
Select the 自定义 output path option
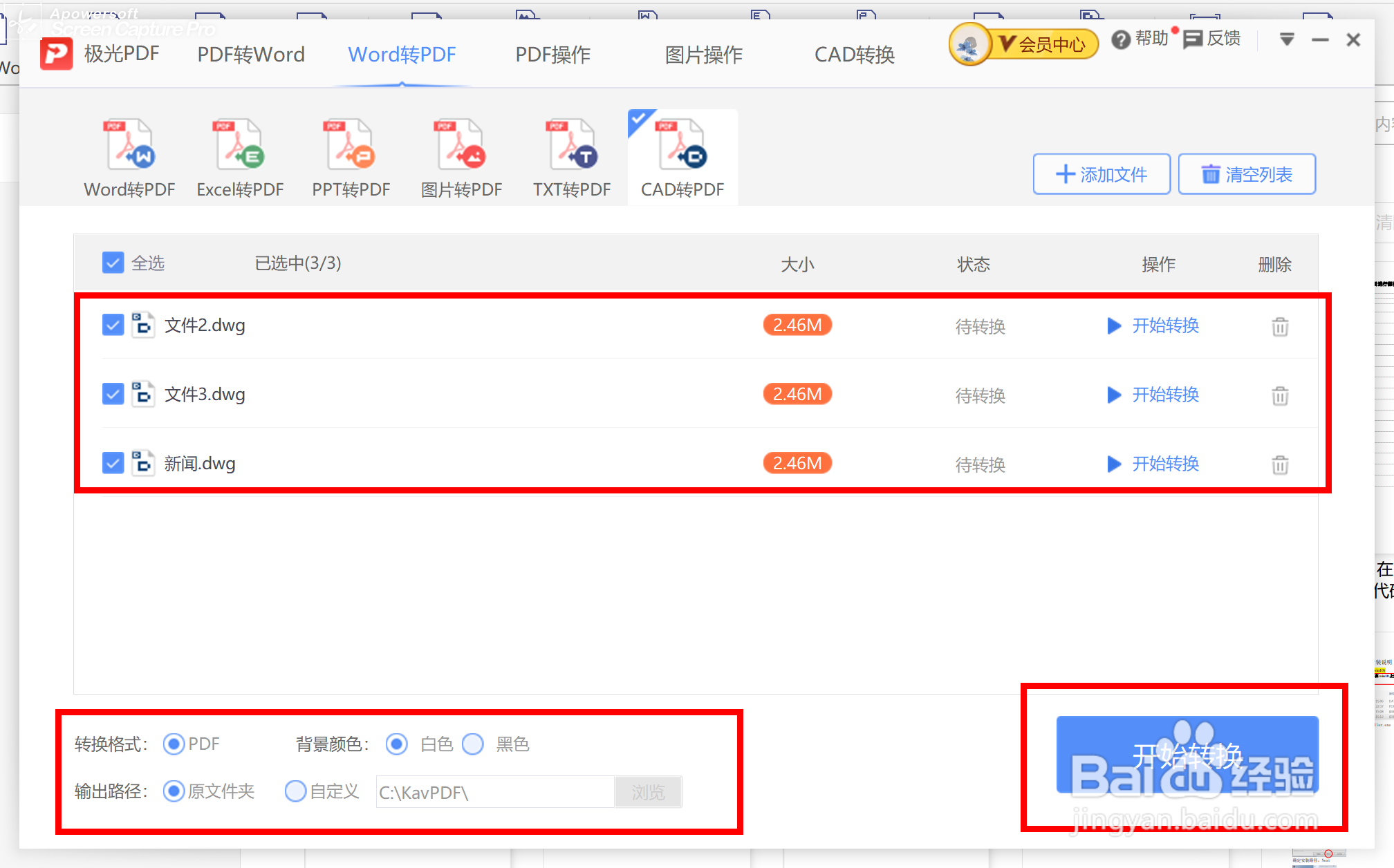(x=295, y=791)
